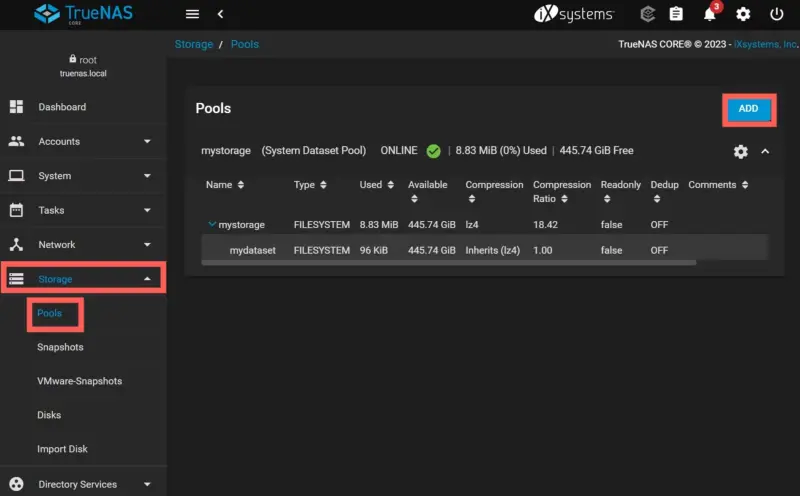Click the Accounts people icon
The image size is (800, 496).
coord(16,141)
